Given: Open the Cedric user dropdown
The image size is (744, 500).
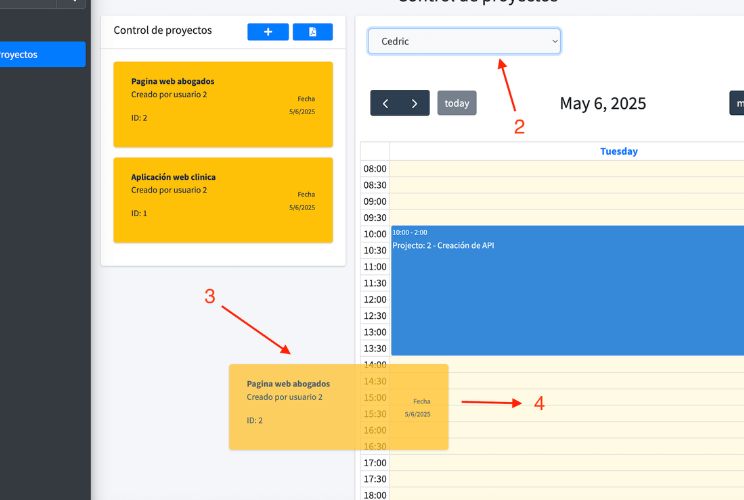Looking at the screenshot, I should tap(464, 41).
